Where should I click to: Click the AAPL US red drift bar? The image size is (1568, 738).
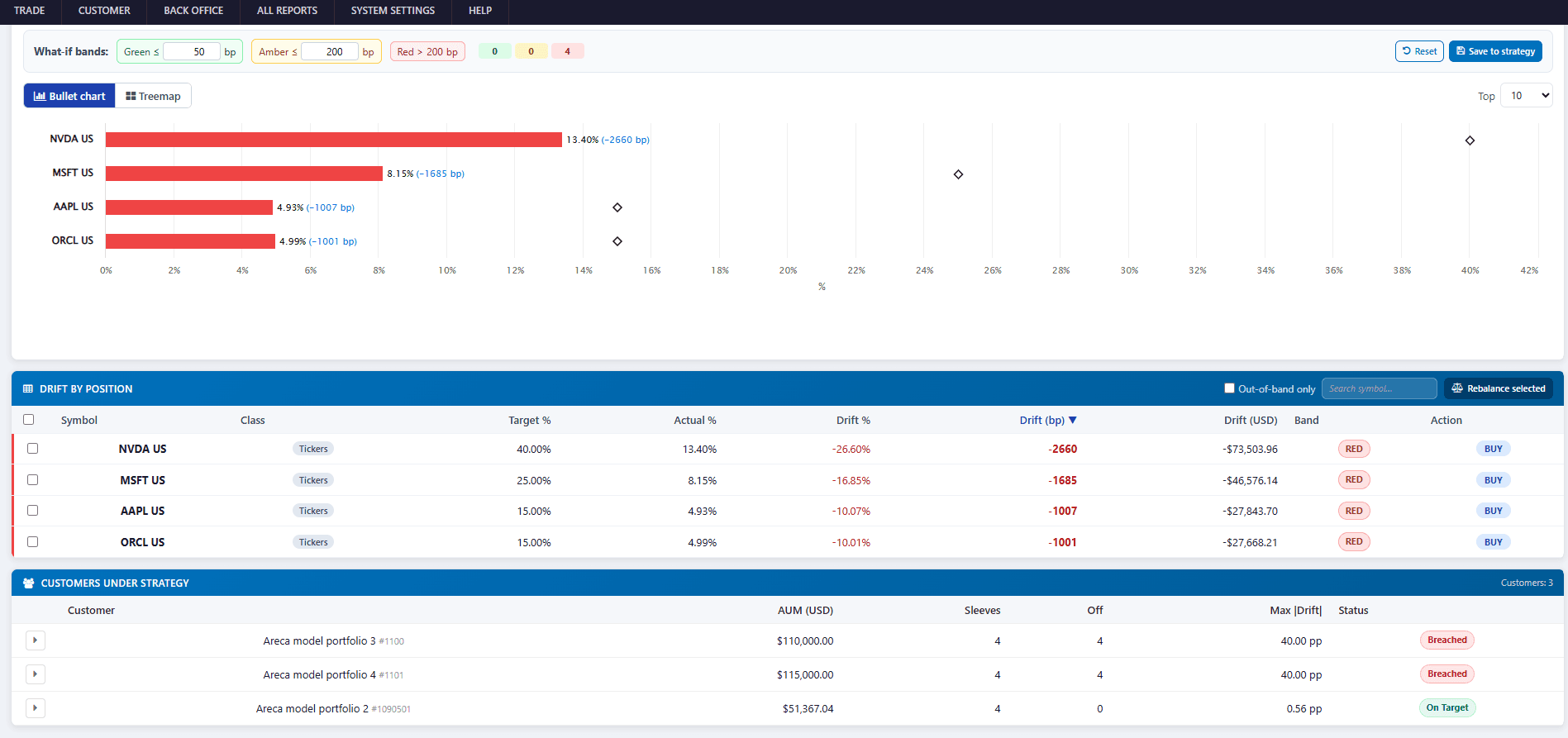tap(189, 207)
